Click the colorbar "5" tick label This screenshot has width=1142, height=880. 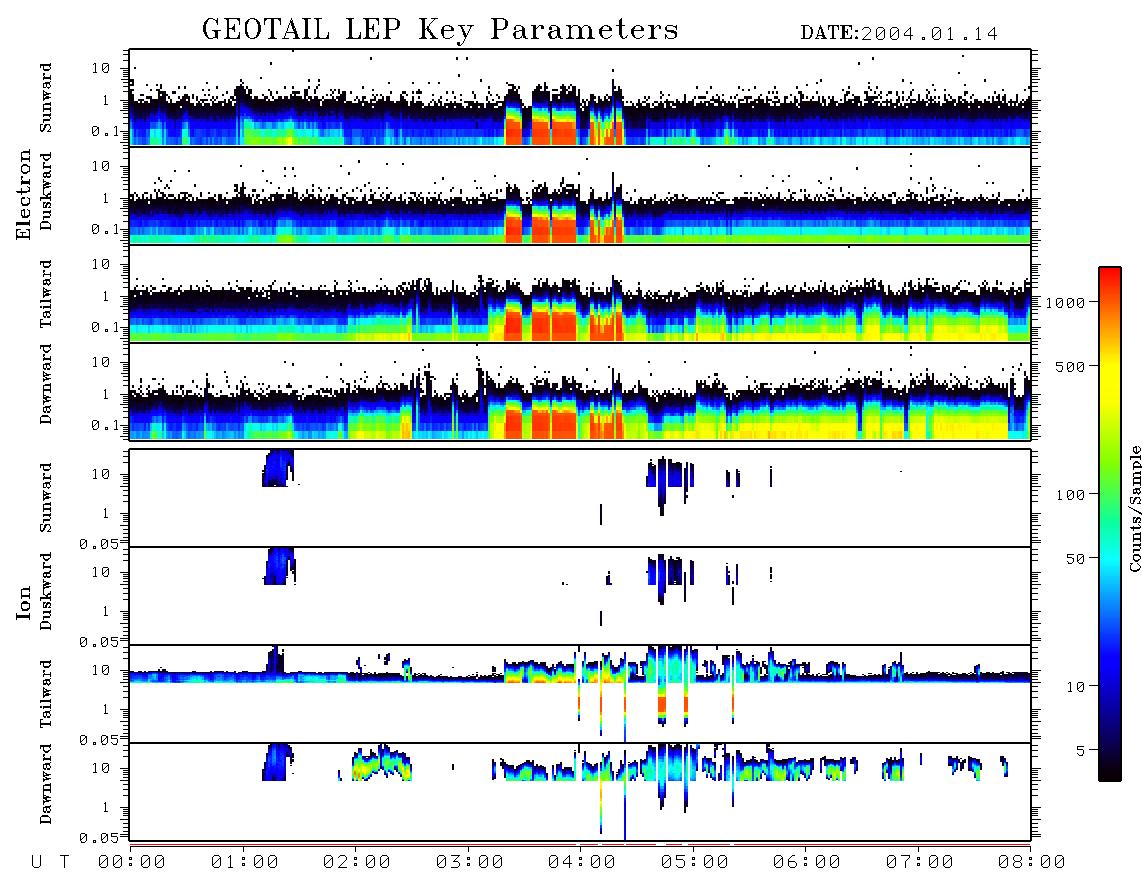point(1080,751)
